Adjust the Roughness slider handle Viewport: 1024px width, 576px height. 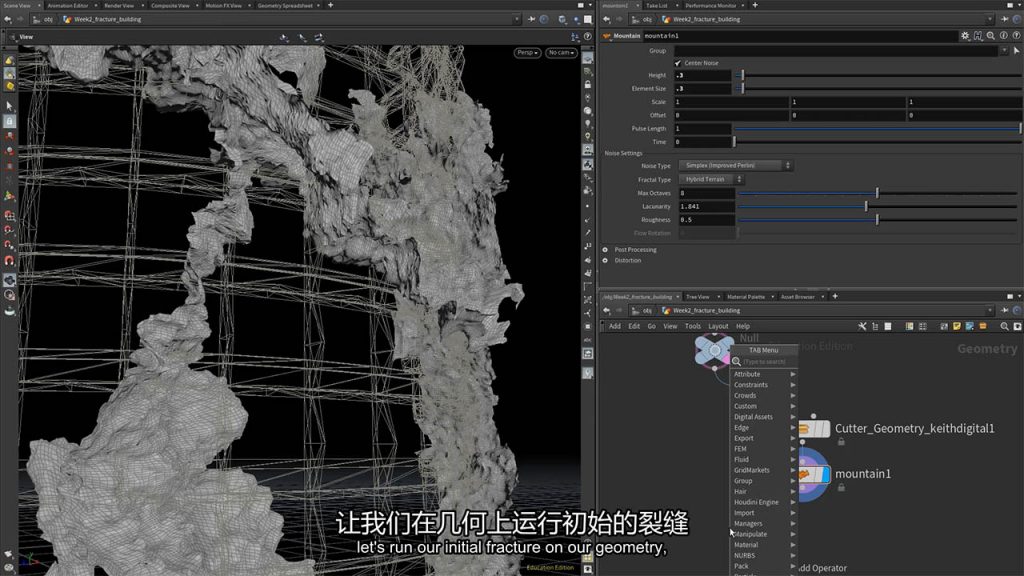(877, 220)
